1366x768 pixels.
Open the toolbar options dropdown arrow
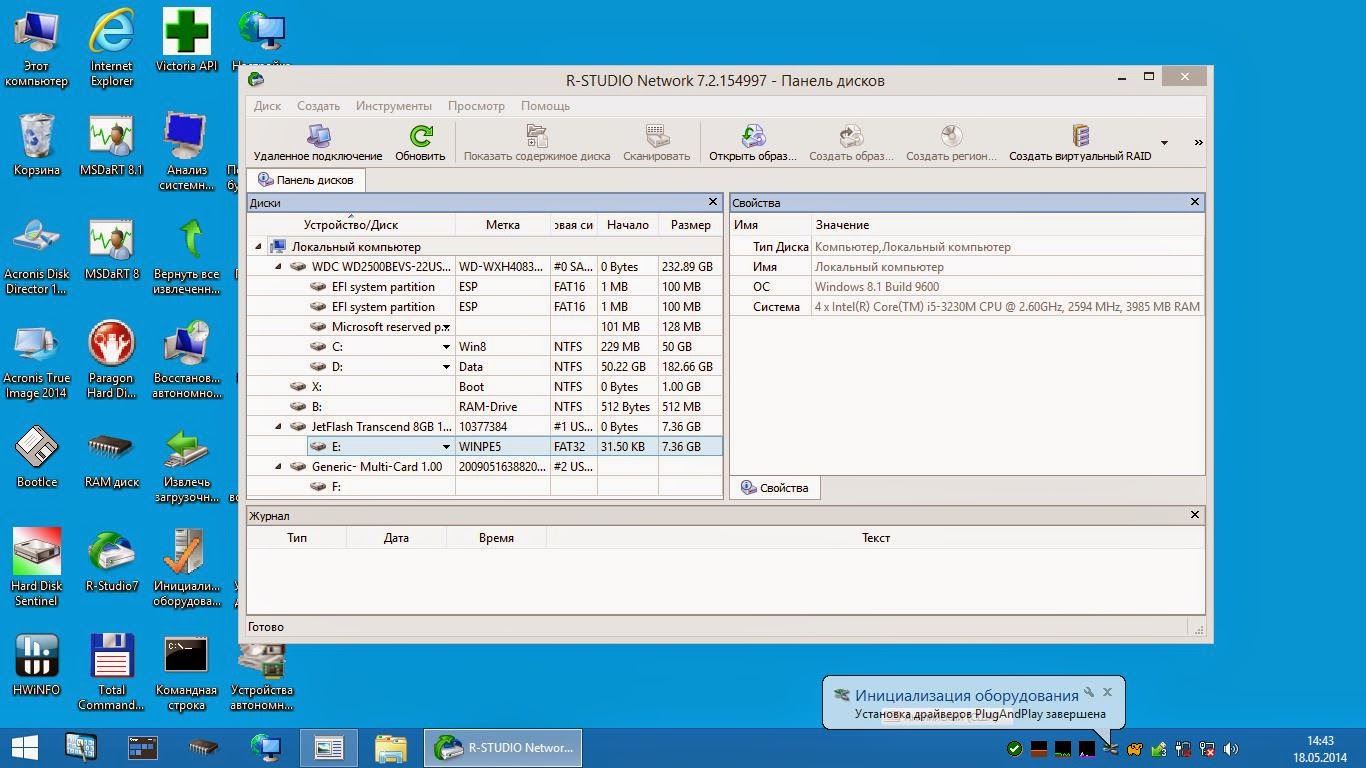pyautogui.click(x=1164, y=143)
